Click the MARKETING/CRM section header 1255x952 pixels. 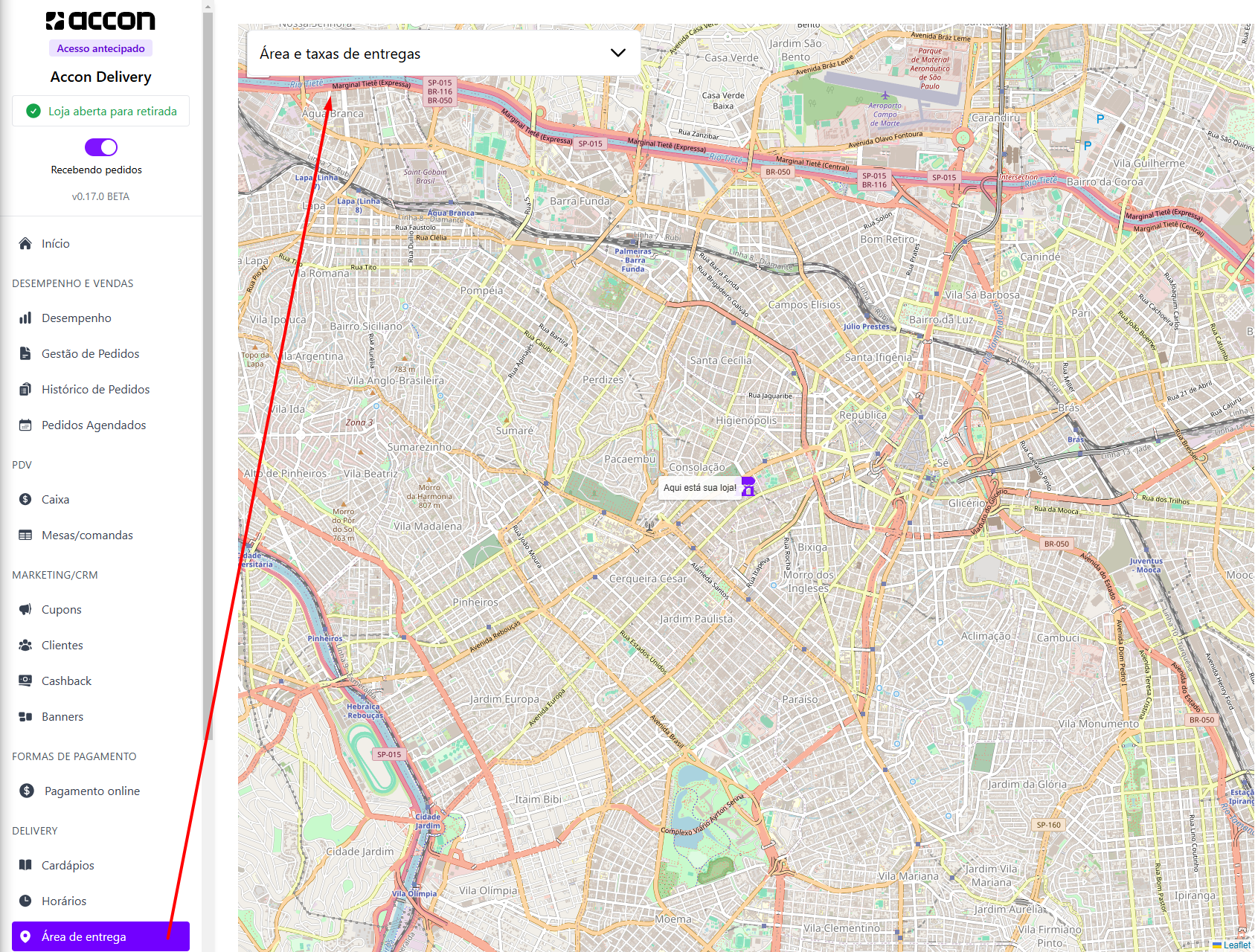click(55, 575)
